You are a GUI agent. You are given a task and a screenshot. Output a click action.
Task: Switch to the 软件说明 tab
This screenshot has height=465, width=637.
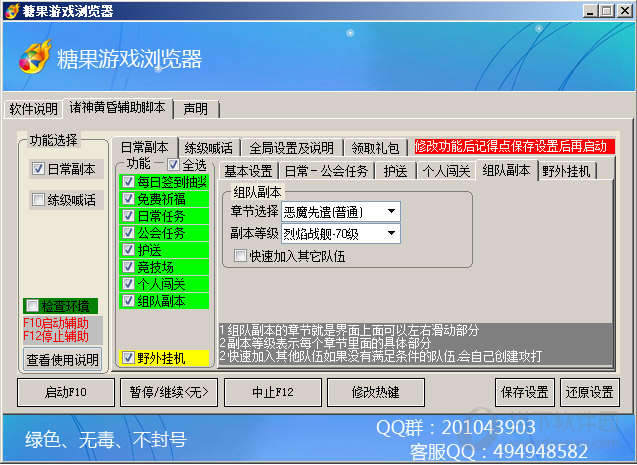pos(33,109)
